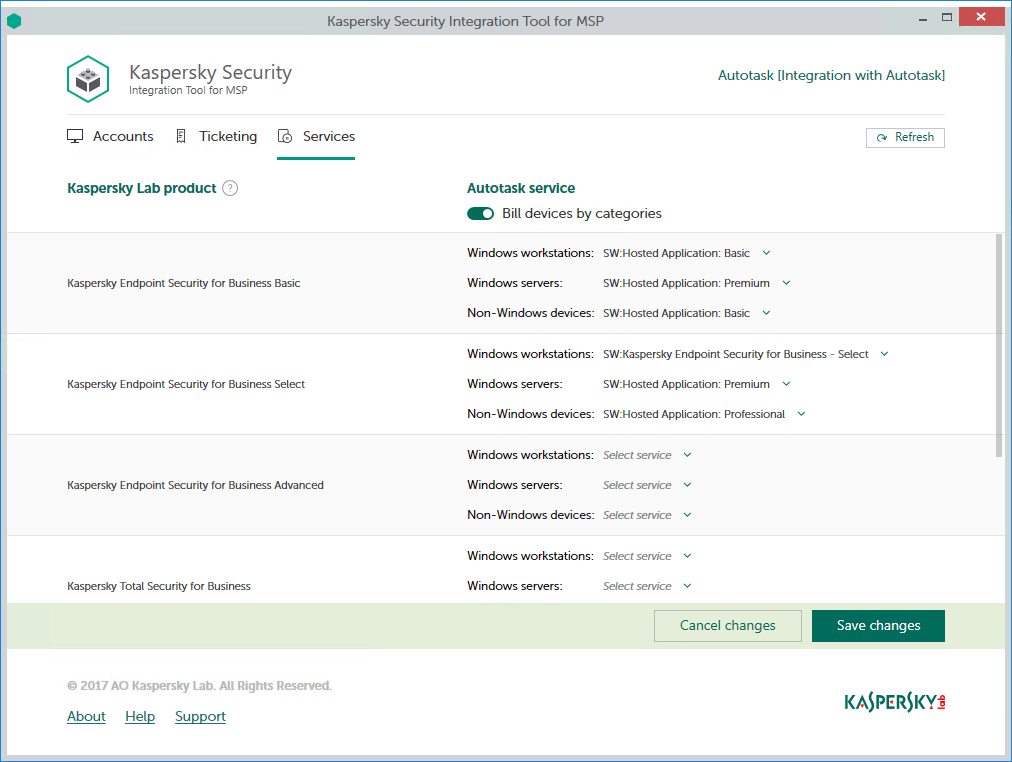The image size is (1012, 762).
Task: Open Non-Windows devices dropdown for Business Advanced
Action: coord(687,515)
